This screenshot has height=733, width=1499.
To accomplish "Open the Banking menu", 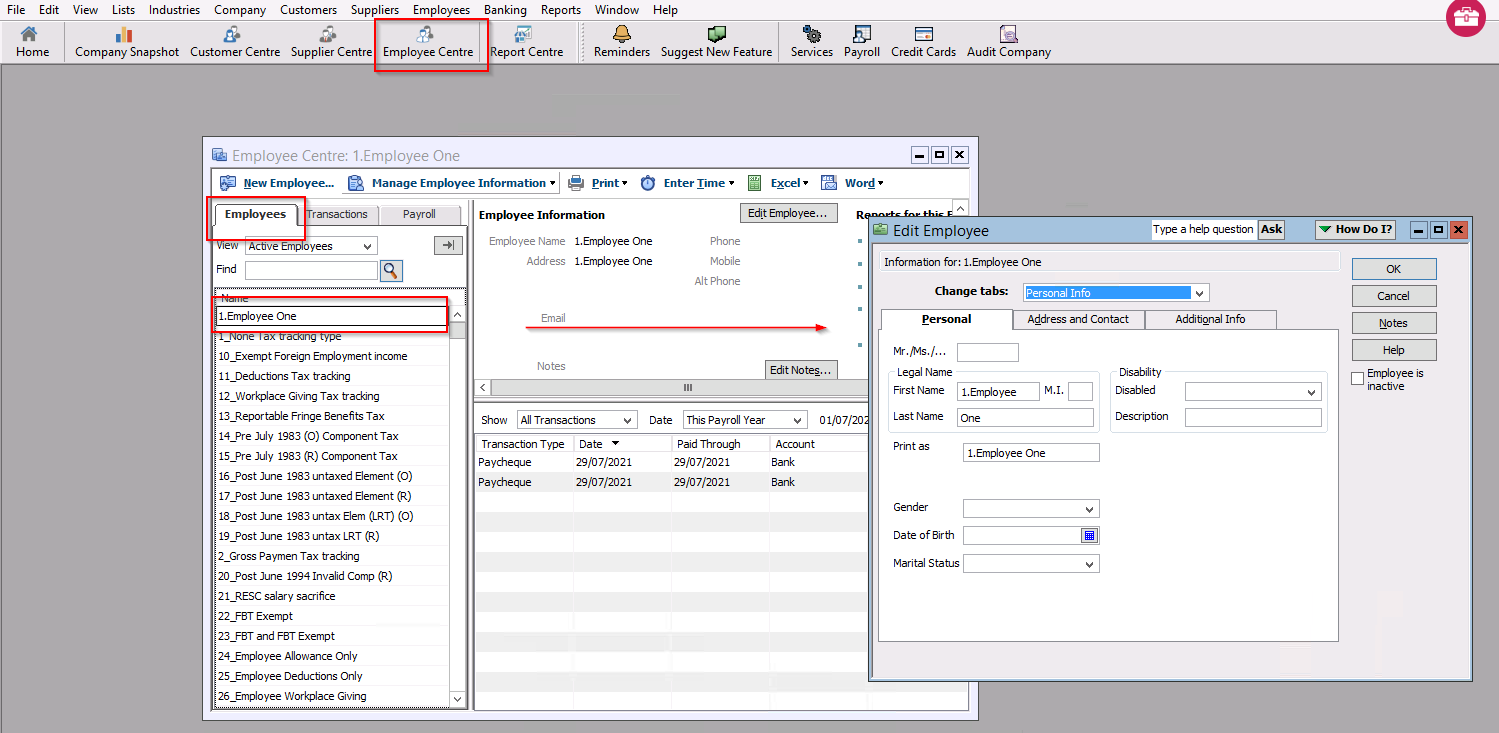I will [x=505, y=10].
